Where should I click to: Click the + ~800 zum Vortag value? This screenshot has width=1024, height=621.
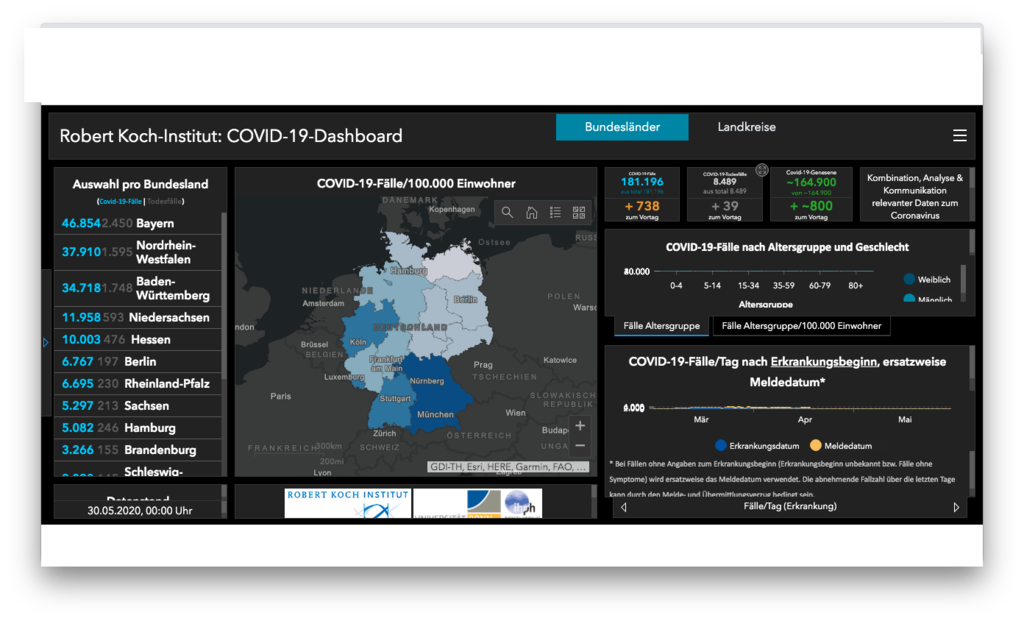(x=811, y=206)
